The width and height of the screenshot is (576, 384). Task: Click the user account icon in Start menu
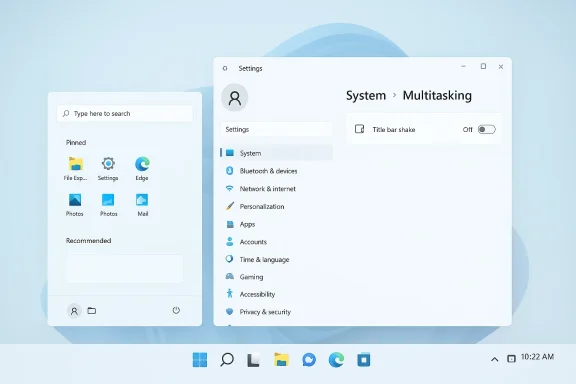click(x=74, y=311)
